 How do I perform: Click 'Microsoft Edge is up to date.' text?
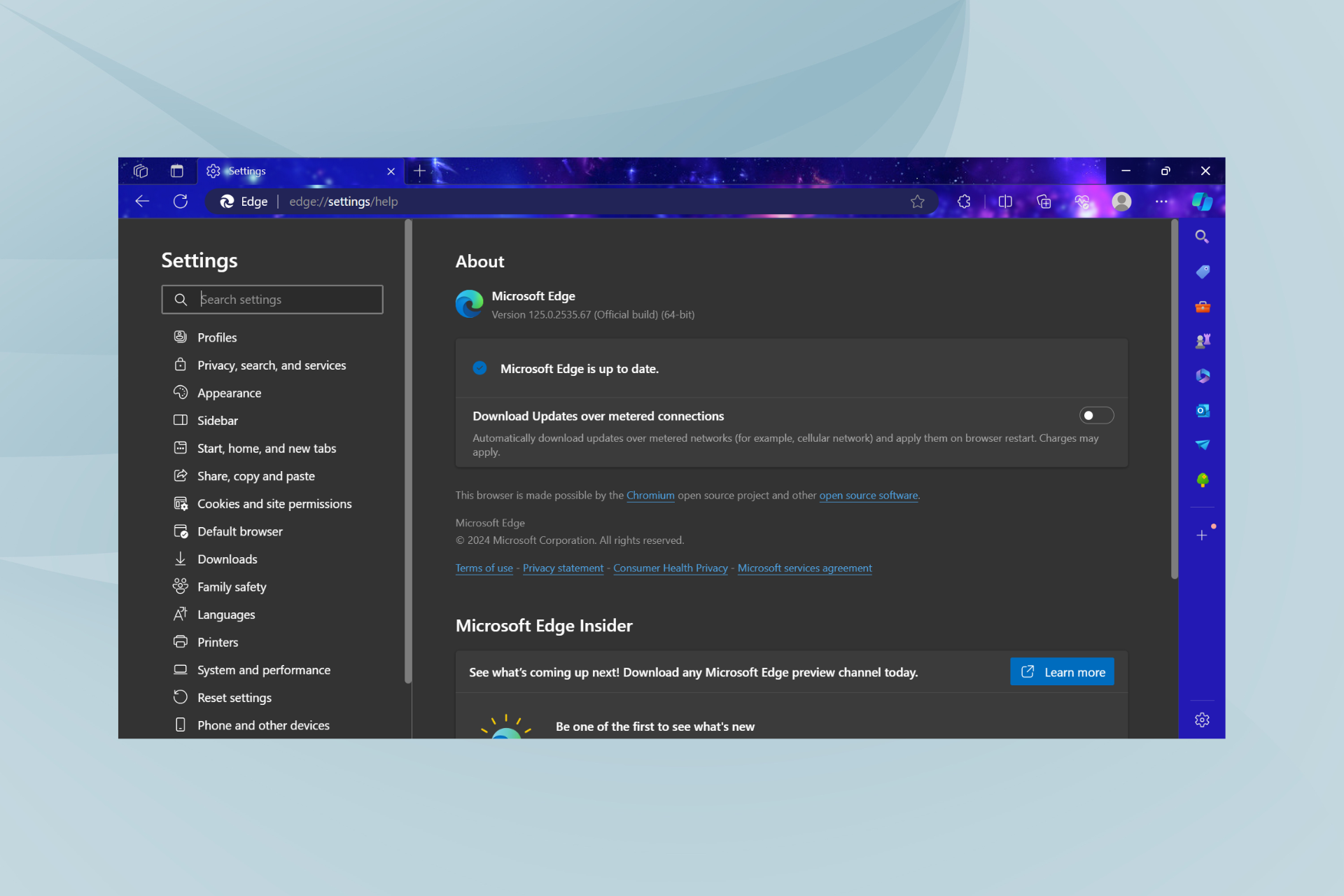pos(580,369)
